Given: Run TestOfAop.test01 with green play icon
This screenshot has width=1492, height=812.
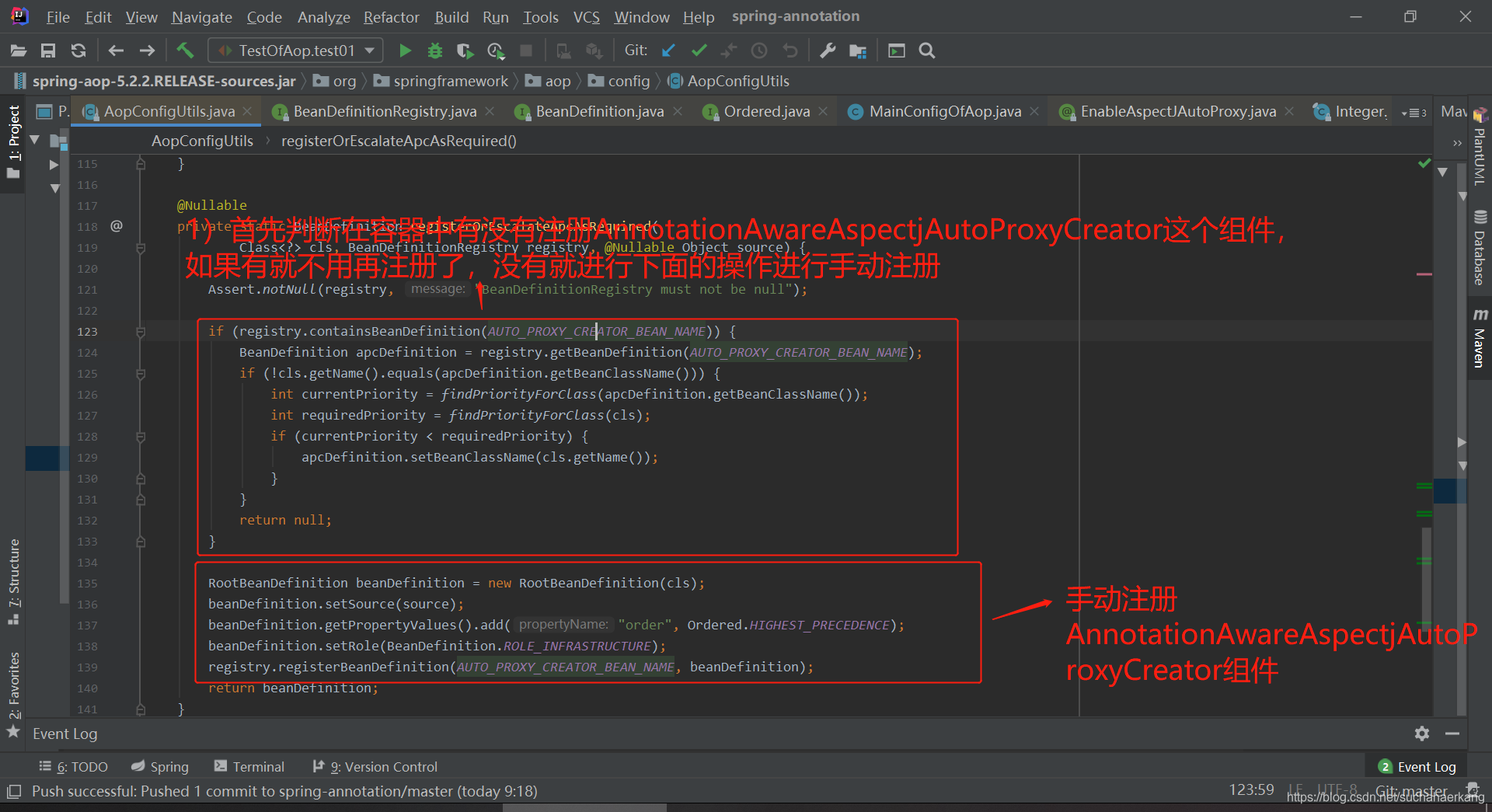Looking at the screenshot, I should [405, 51].
